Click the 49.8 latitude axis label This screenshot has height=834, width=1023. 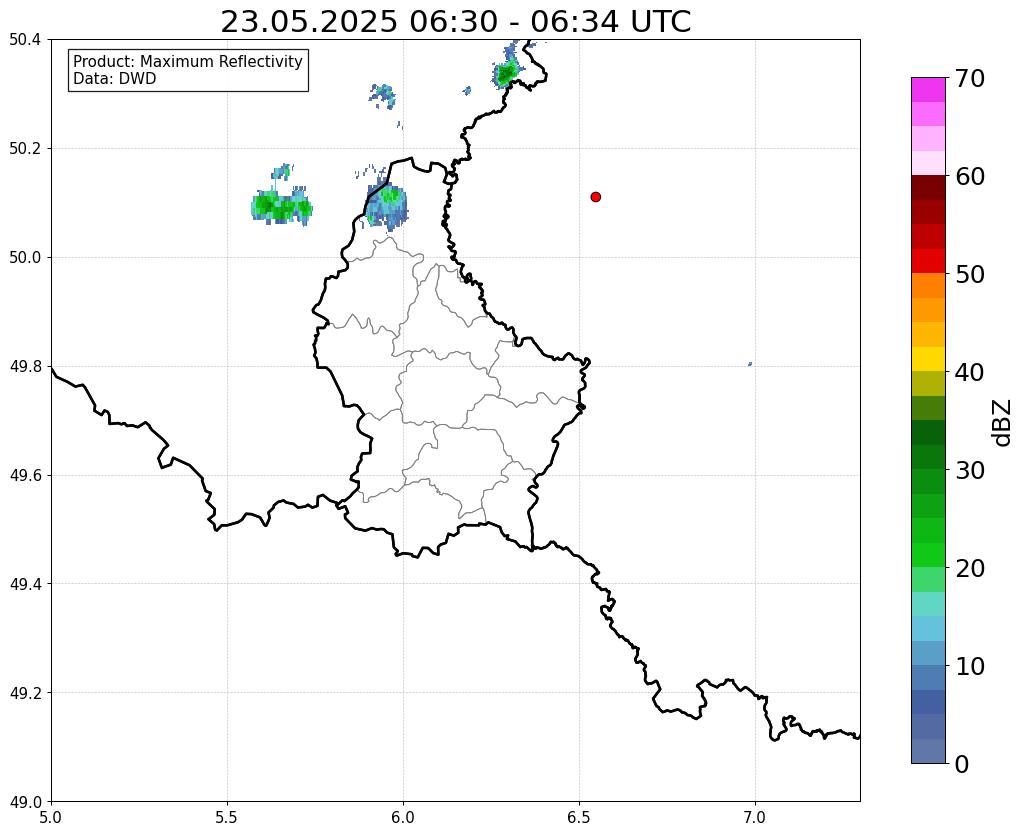pos(25,367)
